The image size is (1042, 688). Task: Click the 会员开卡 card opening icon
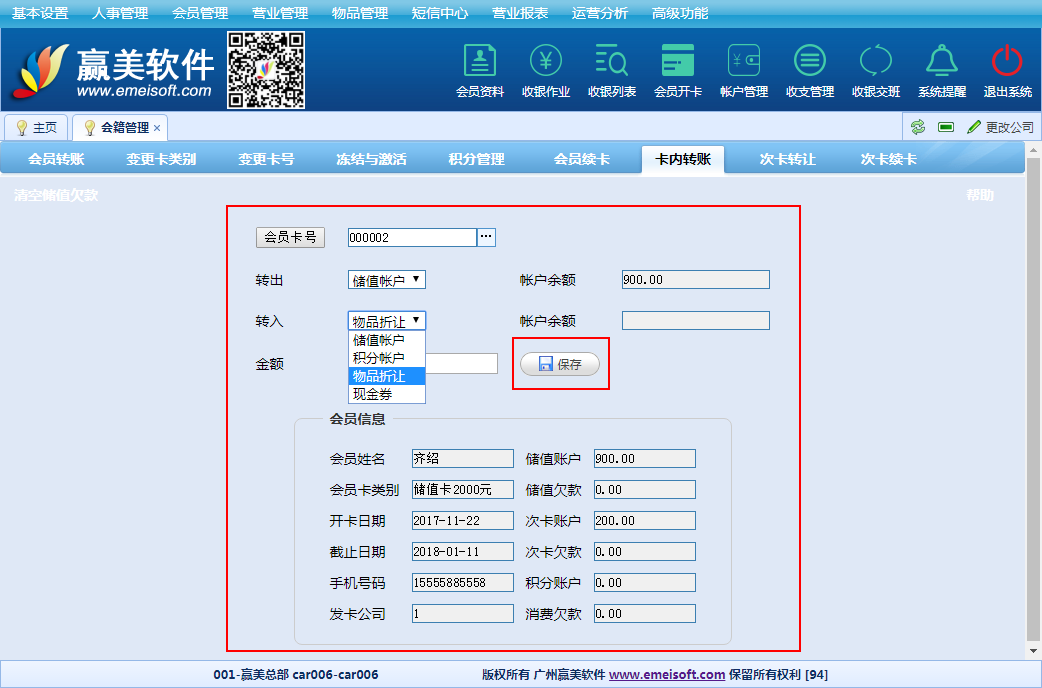678,62
